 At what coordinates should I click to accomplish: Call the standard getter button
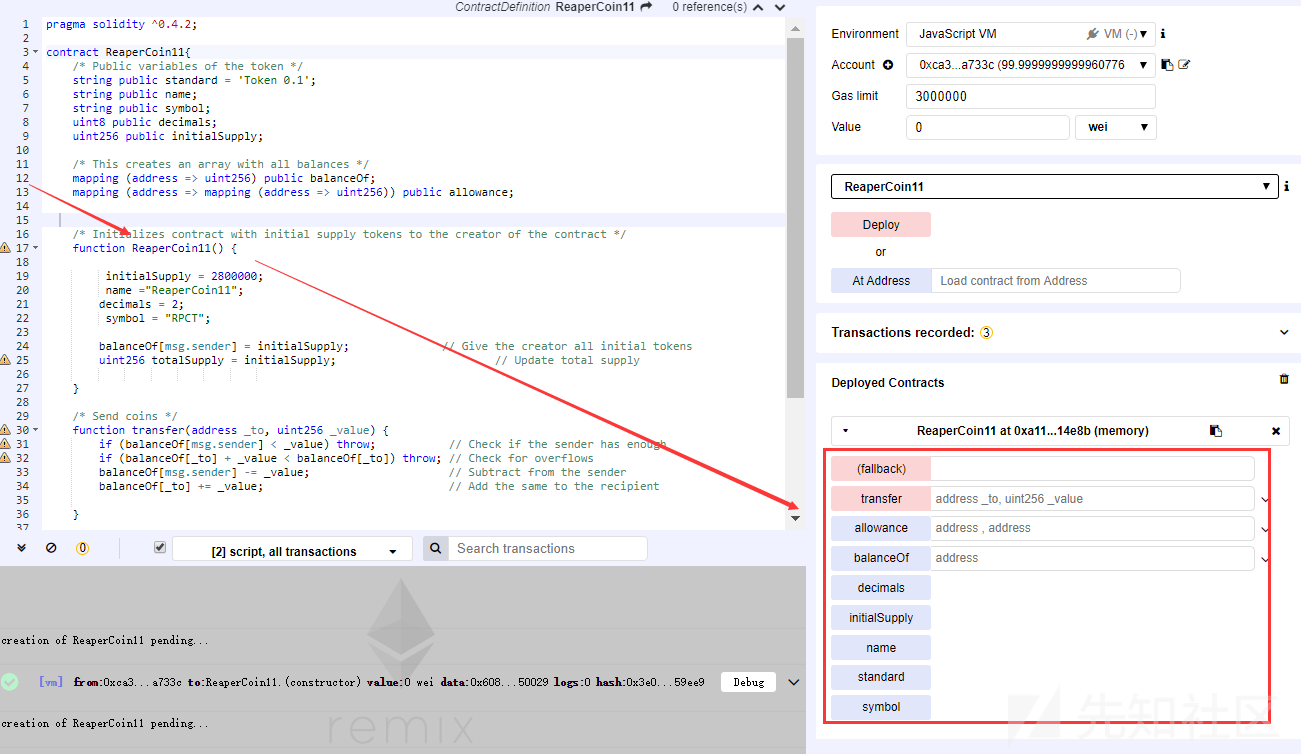(880, 677)
